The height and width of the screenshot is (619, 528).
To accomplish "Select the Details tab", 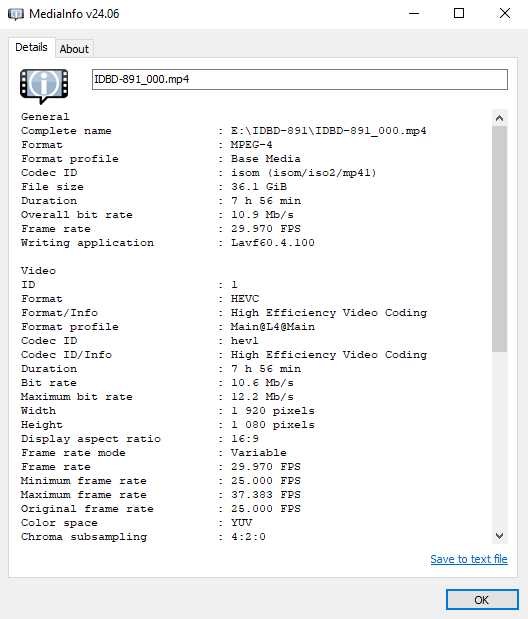I will (31, 47).
